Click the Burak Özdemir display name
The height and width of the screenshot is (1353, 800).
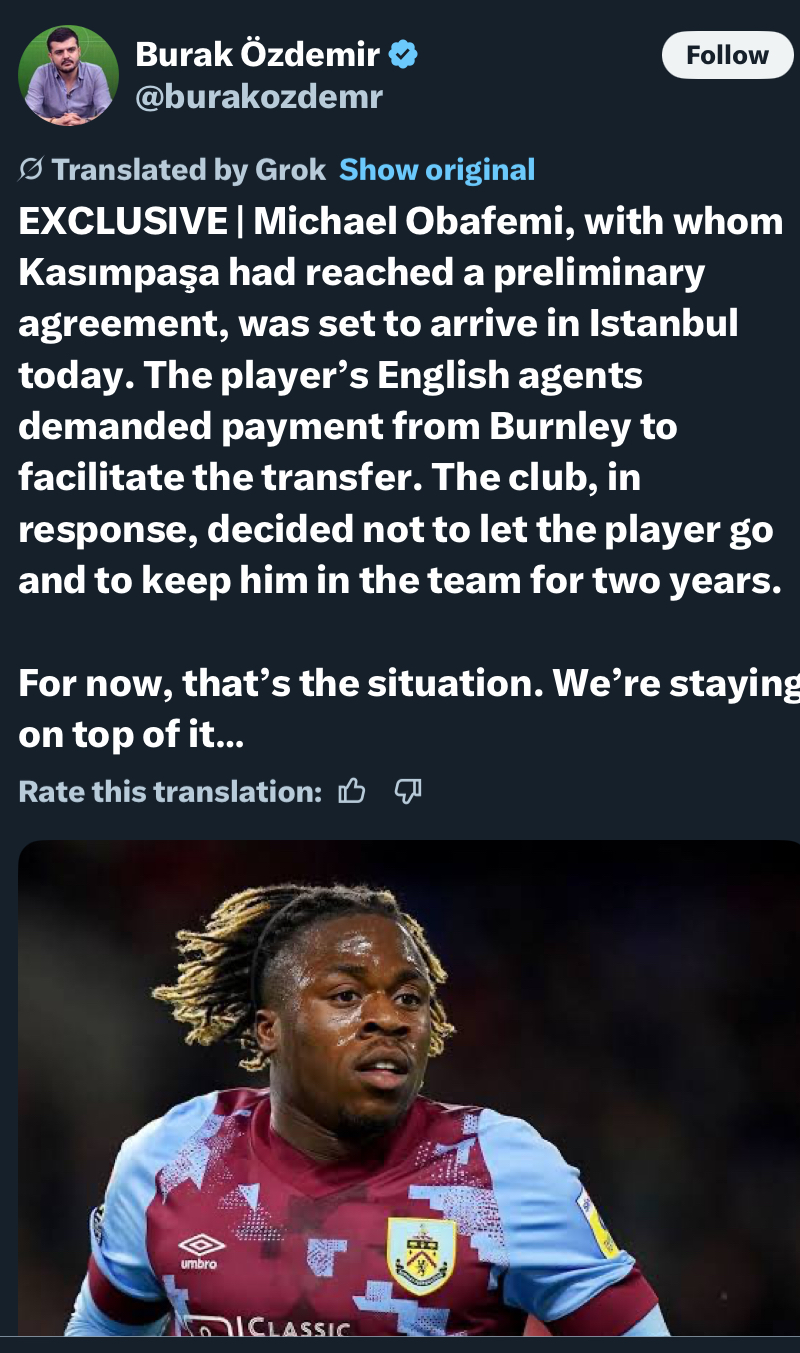tap(257, 55)
